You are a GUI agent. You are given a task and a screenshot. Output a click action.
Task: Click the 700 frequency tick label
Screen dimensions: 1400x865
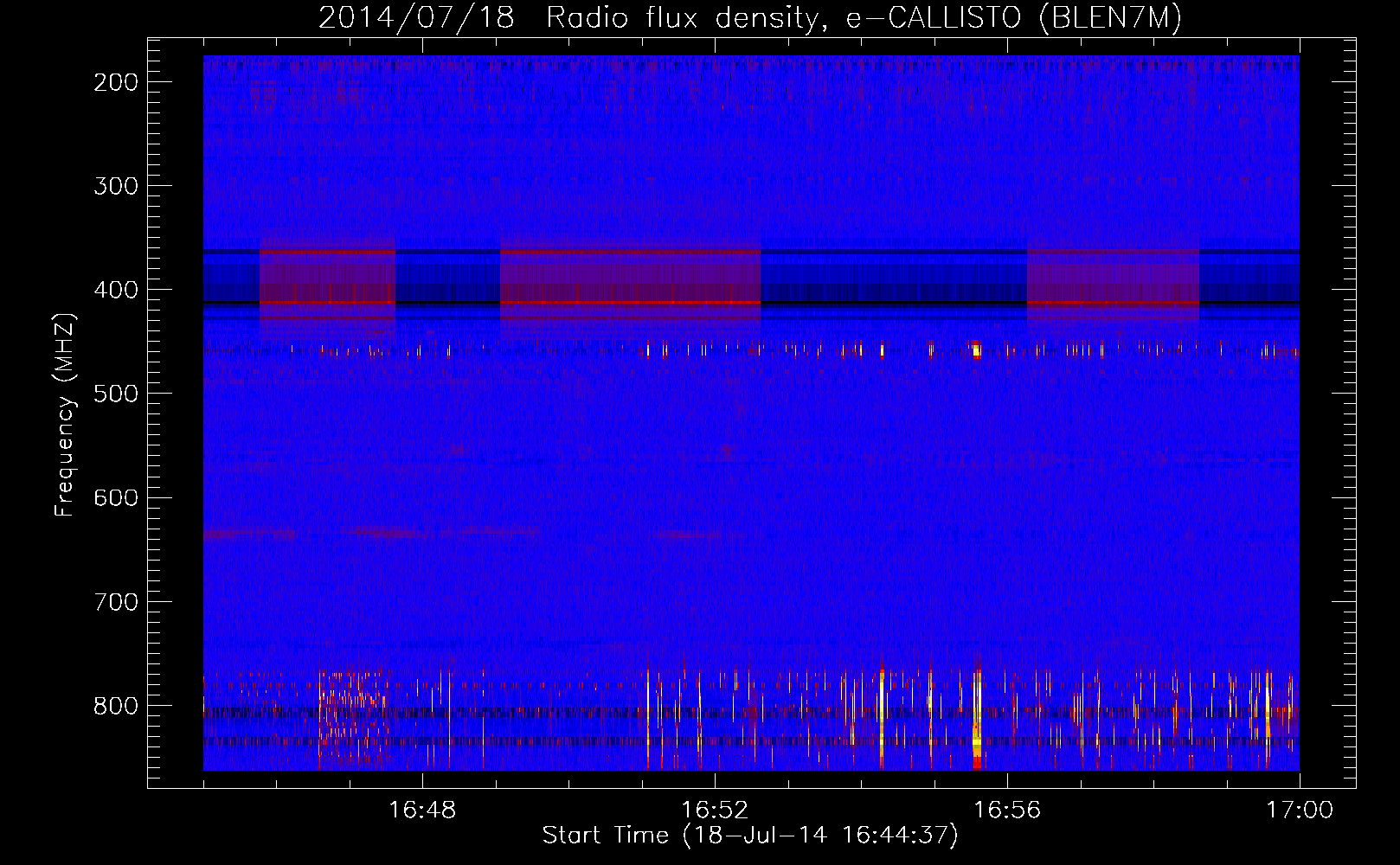point(116,601)
